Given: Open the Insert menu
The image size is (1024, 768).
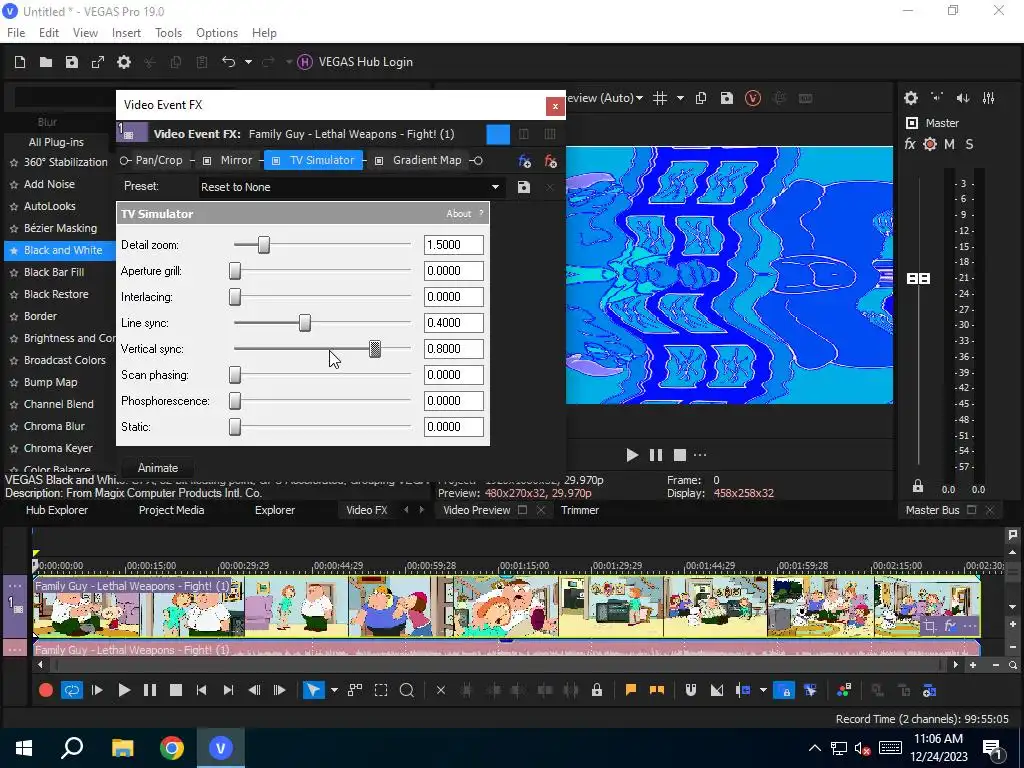Looking at the screenshot, I should [126, 33].
